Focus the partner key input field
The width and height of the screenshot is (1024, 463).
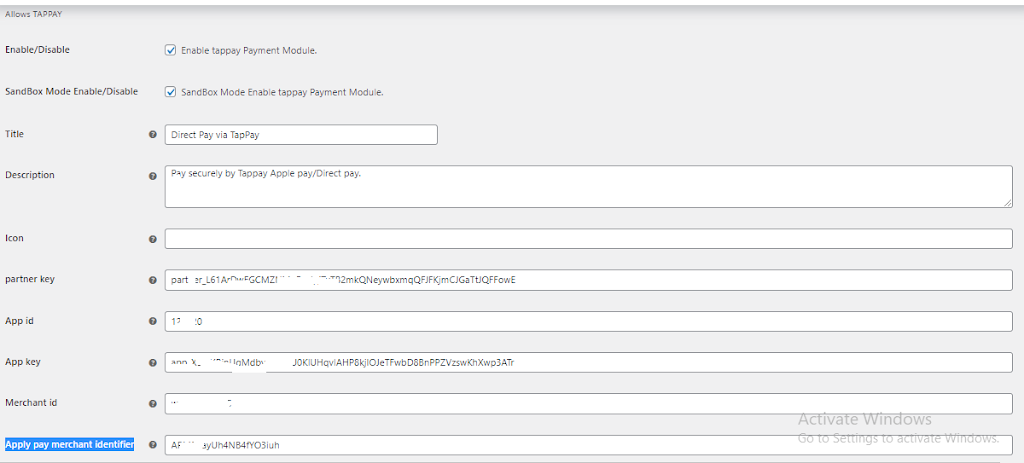pos(588,280)
